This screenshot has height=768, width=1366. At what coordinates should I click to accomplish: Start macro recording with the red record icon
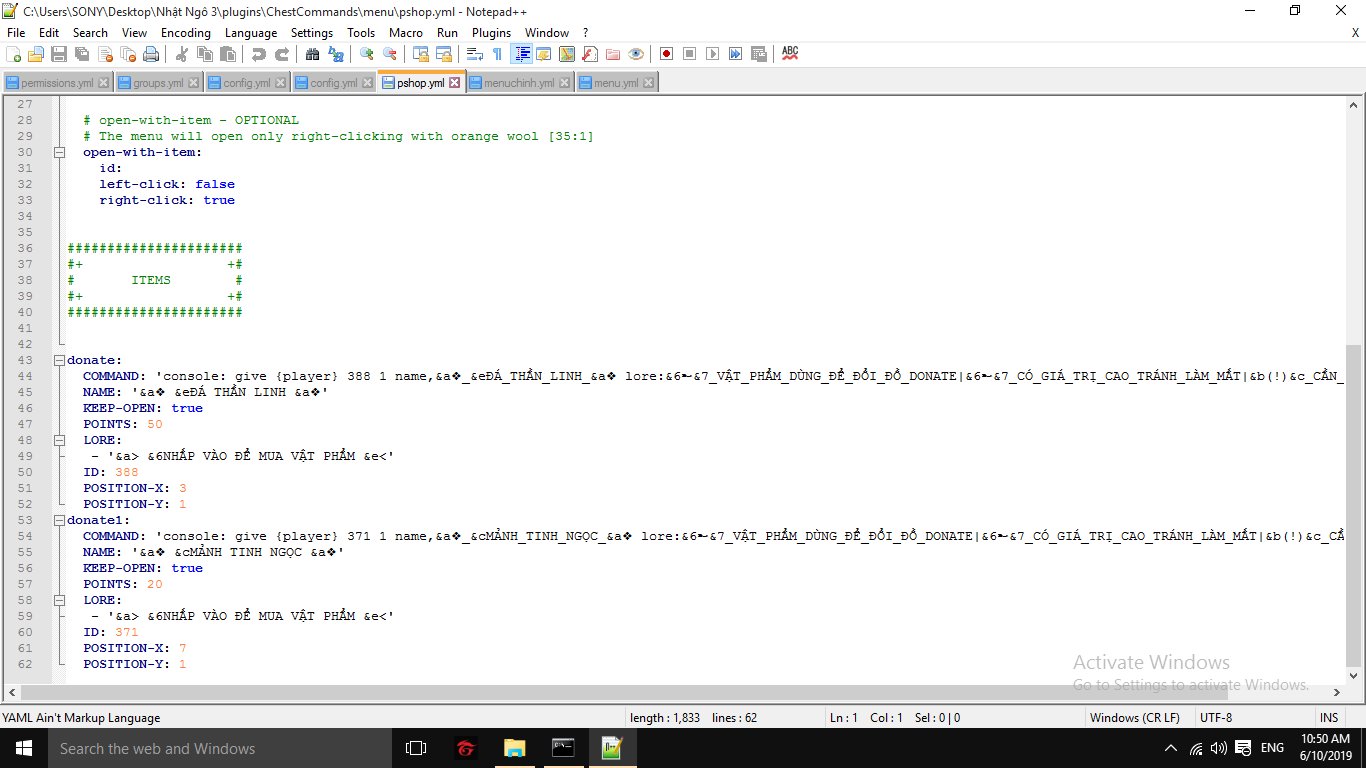667,54
